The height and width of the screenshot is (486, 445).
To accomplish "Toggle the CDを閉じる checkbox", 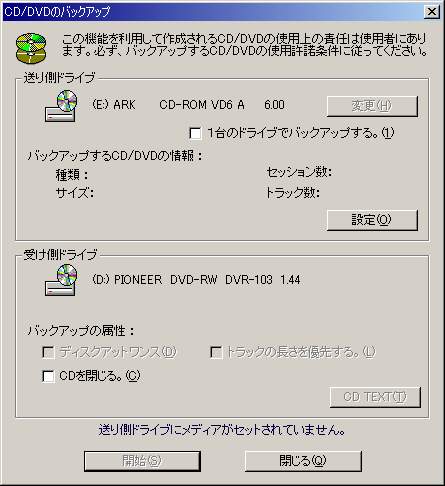I will click(x=49, y=376).
